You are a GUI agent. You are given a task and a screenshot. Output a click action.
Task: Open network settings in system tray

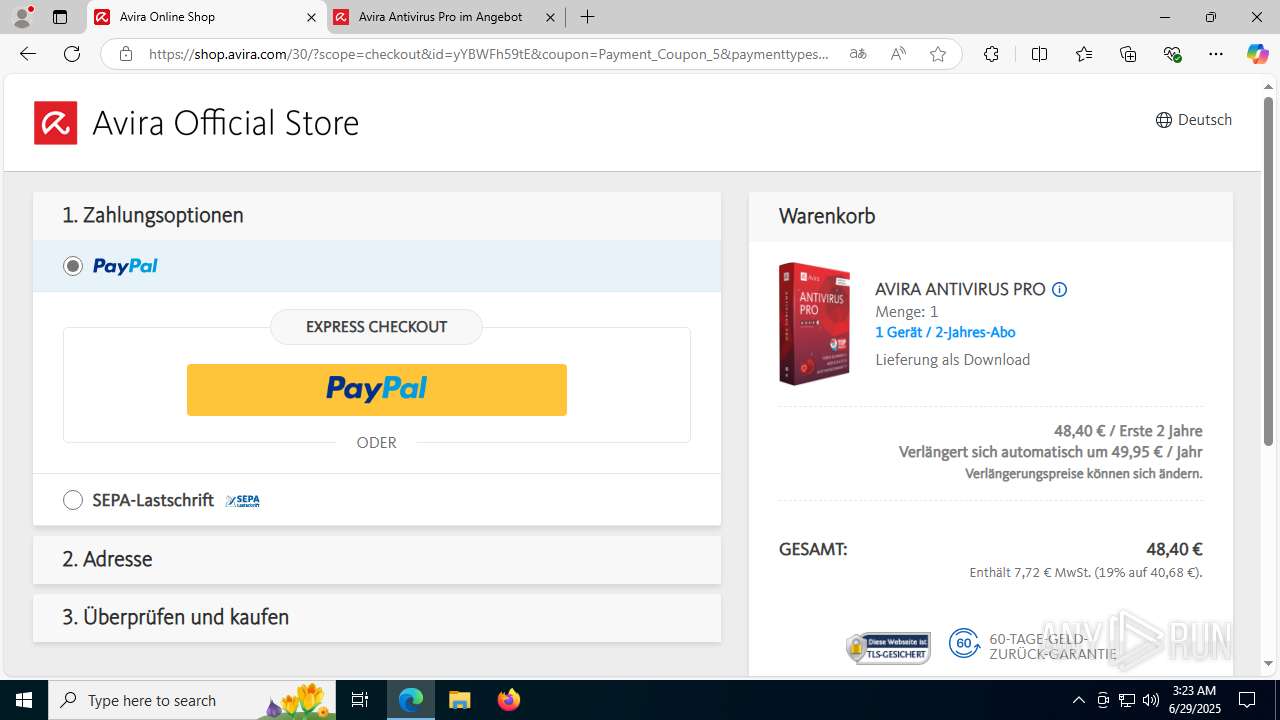click(1127, 700)
